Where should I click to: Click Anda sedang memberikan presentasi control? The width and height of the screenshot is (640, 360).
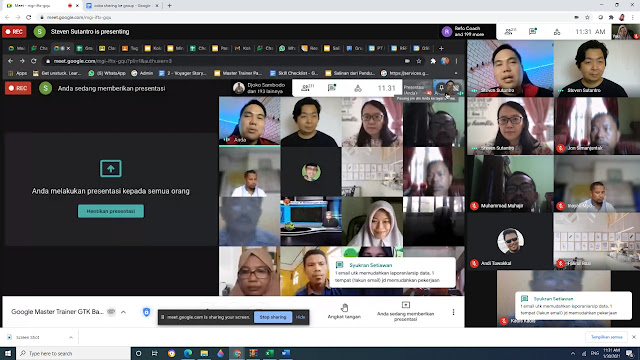(405, 311)
